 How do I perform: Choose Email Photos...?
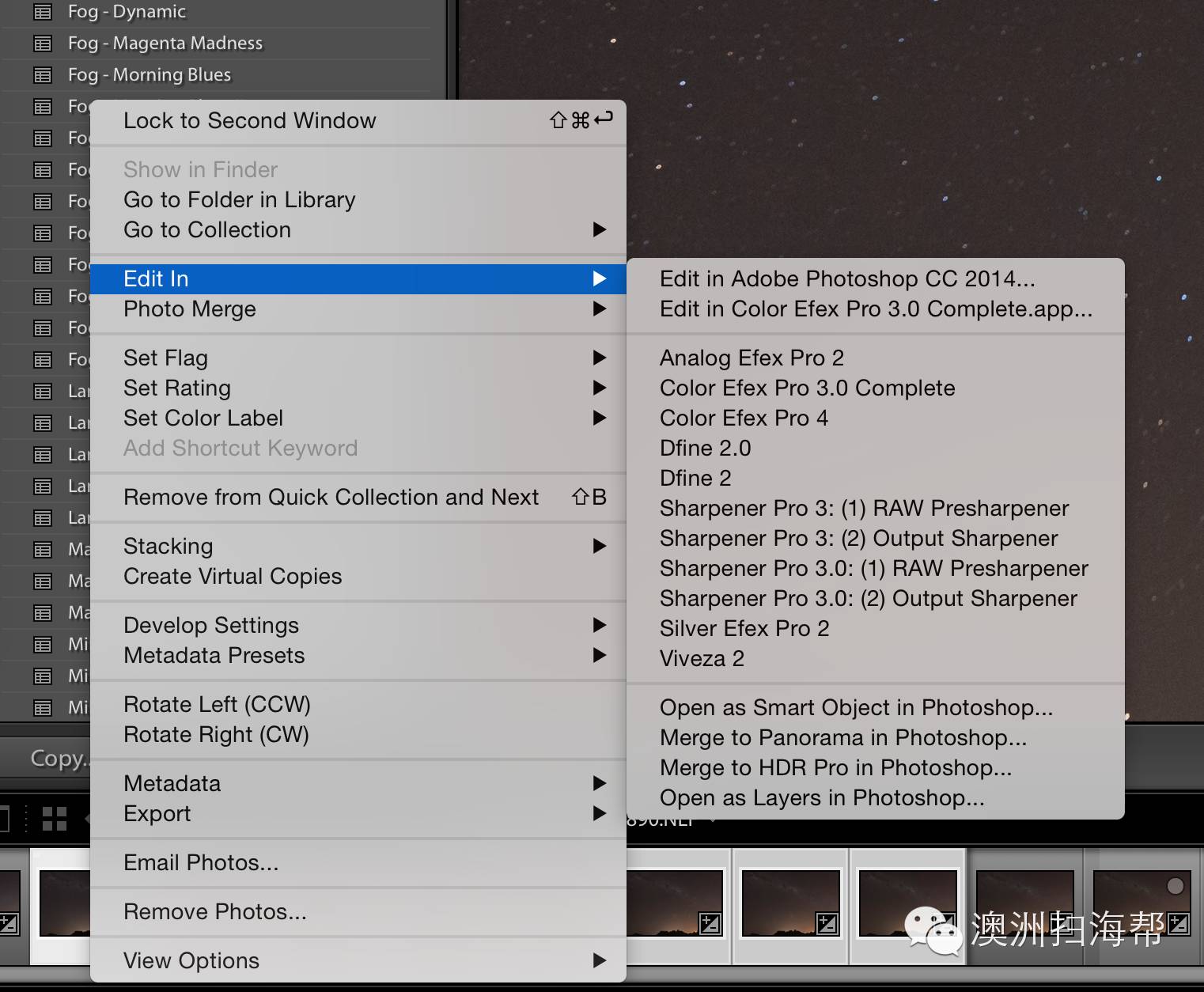358,862
